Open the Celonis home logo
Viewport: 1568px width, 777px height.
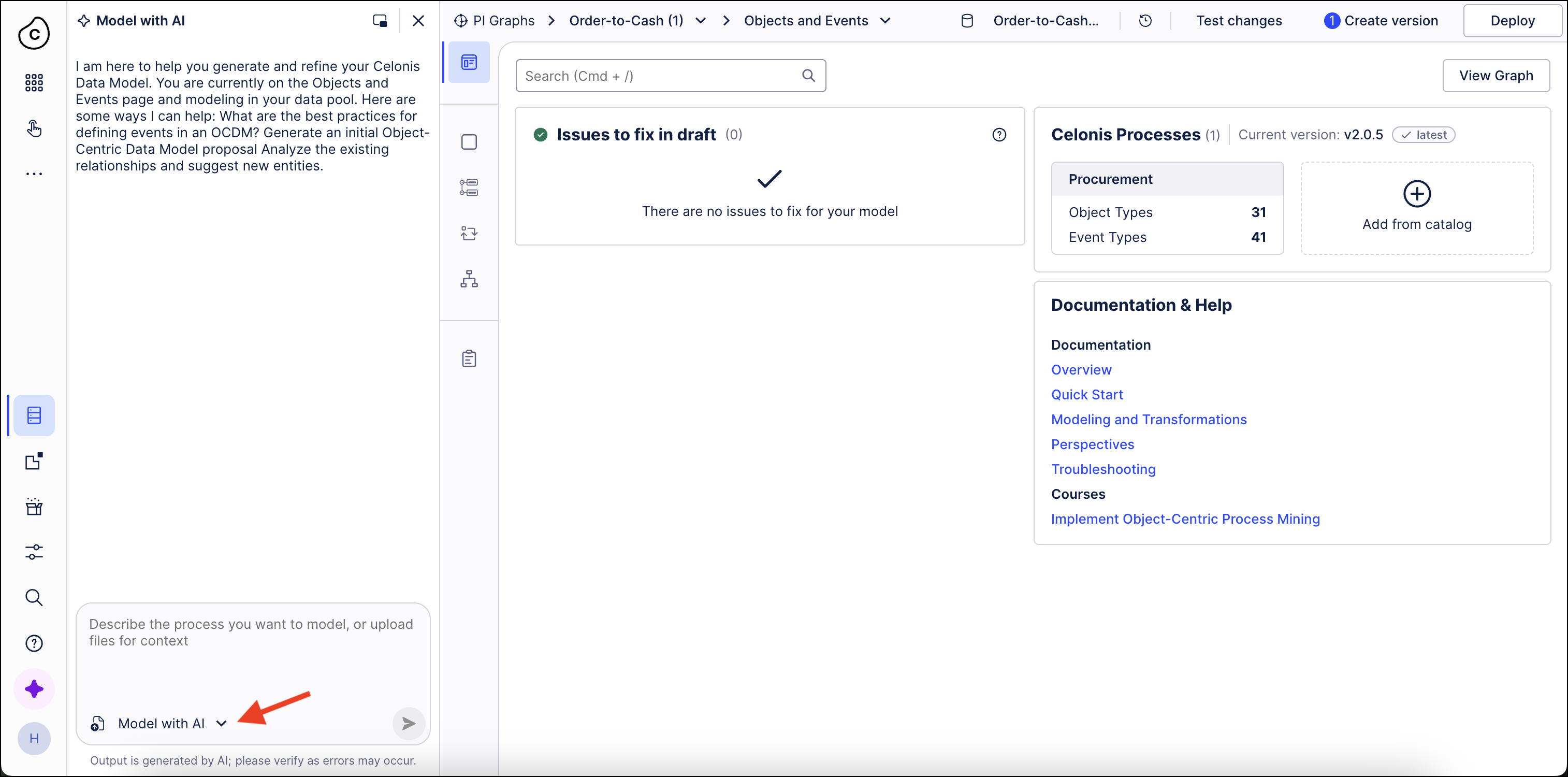tap(34, 33)
